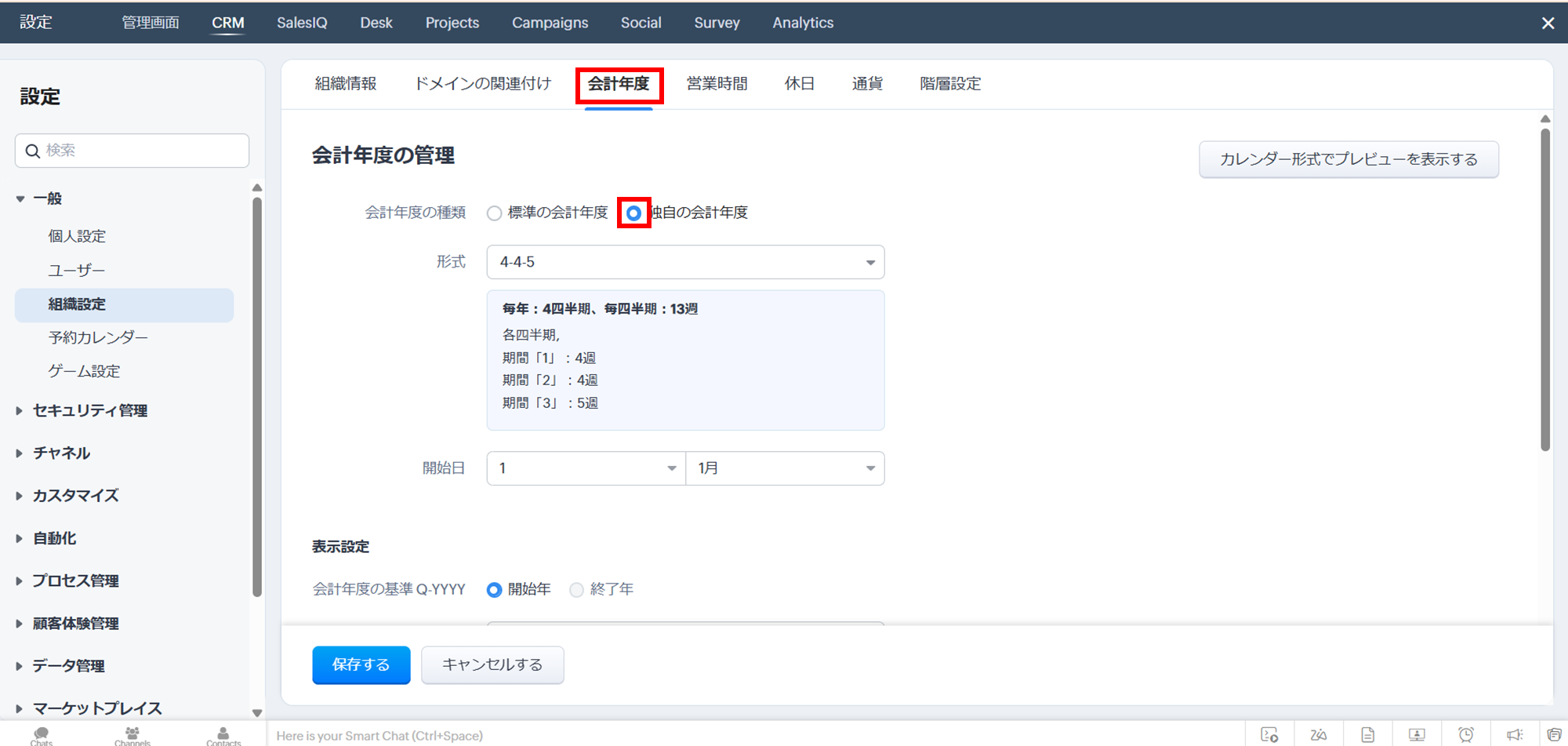Open the Channels icon in bottom bar
Image resolution: width=1568 pixels, height=746 pixels.
pos(132,735)
